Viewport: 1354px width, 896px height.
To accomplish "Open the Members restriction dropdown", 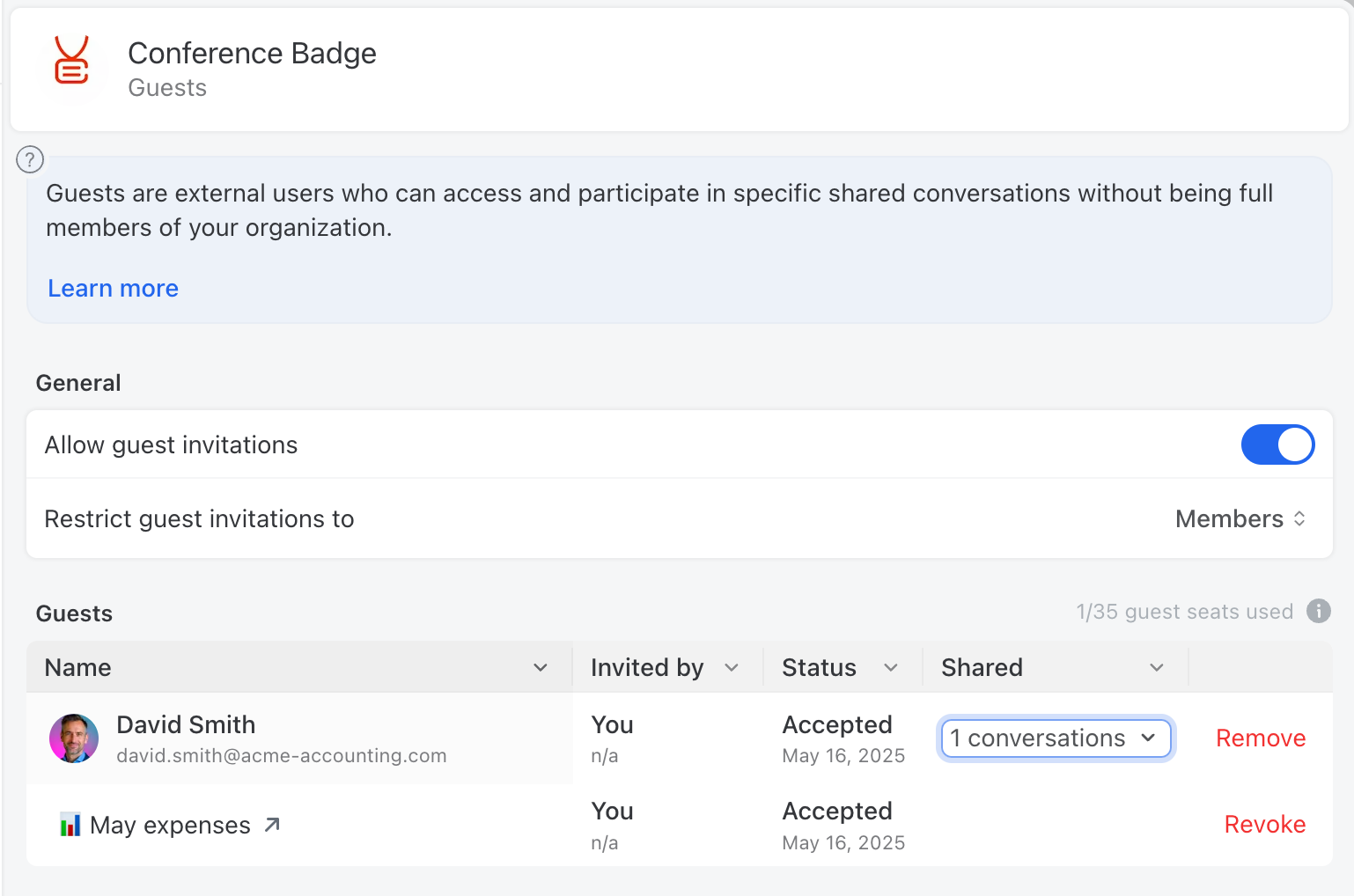I will point(1240,519).
